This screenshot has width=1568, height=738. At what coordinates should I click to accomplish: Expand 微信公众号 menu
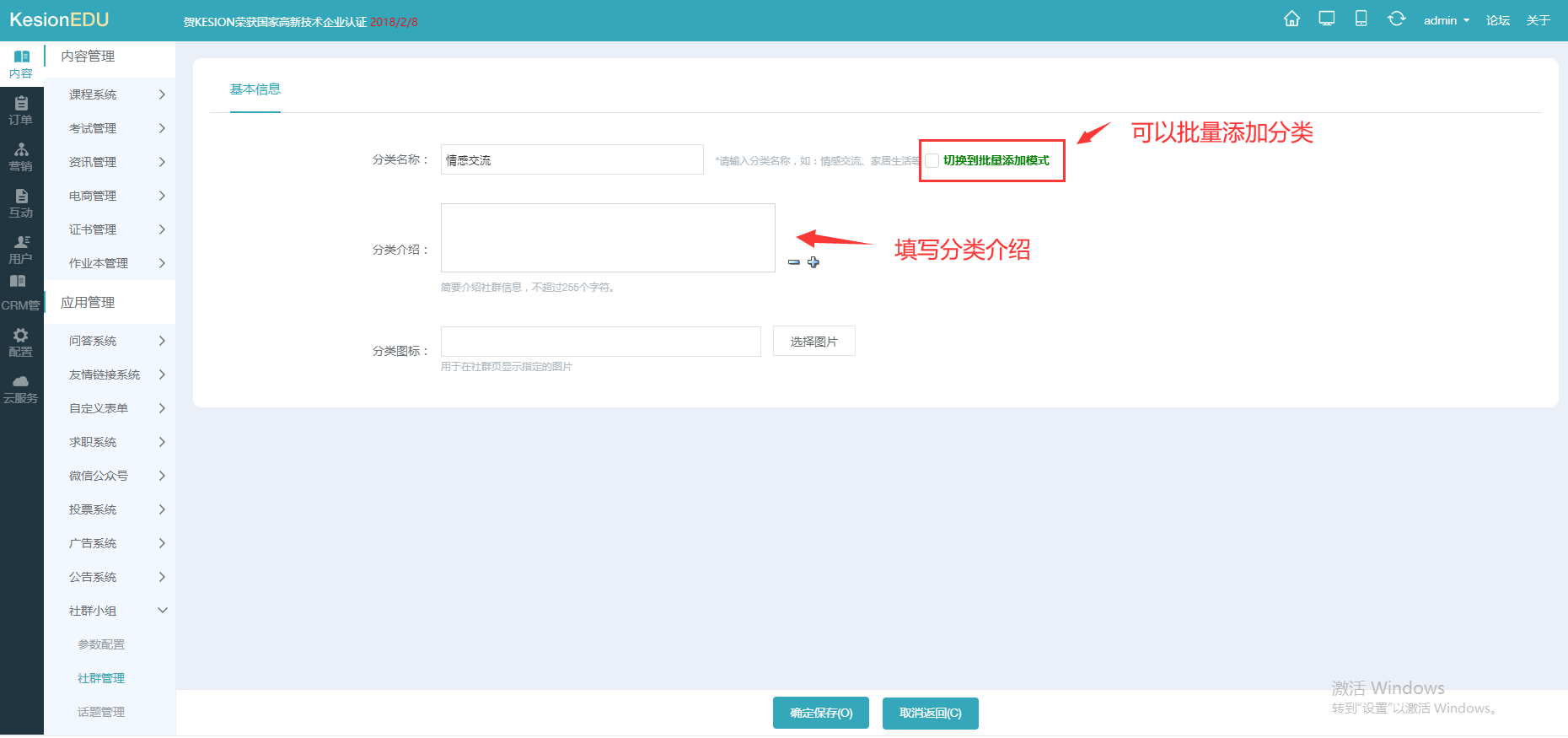pyautogui.click(x=110, y=476)
